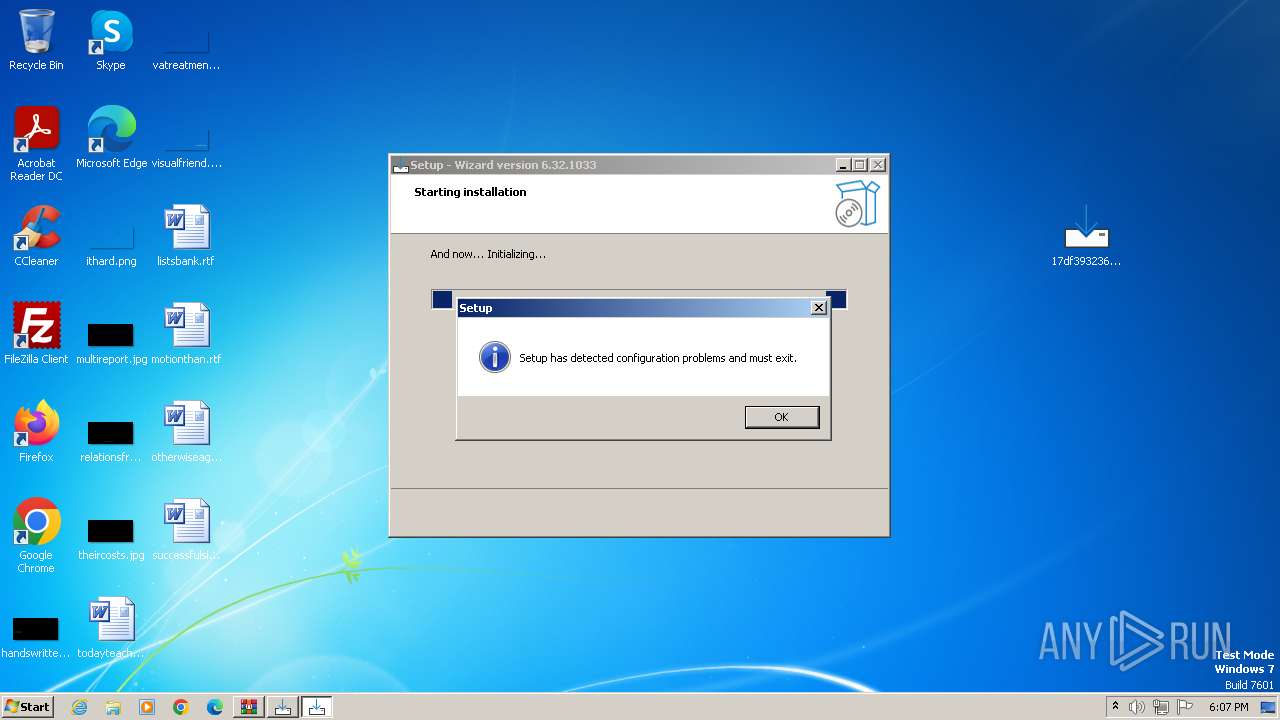Open Action Center flag icon
Viewport: 1280px width, 720px height.
(1185, 707)
